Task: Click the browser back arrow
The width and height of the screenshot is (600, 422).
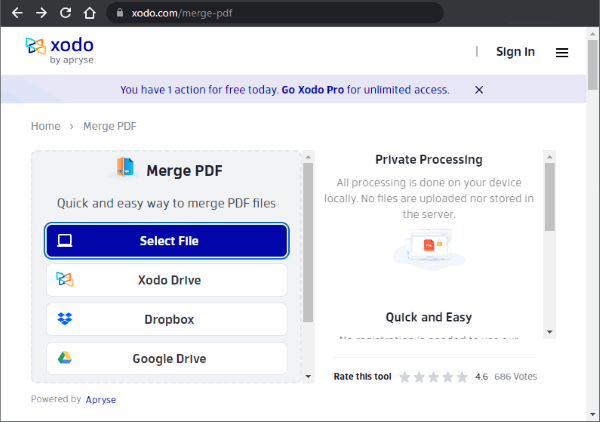Action: [x=17, y=14]
